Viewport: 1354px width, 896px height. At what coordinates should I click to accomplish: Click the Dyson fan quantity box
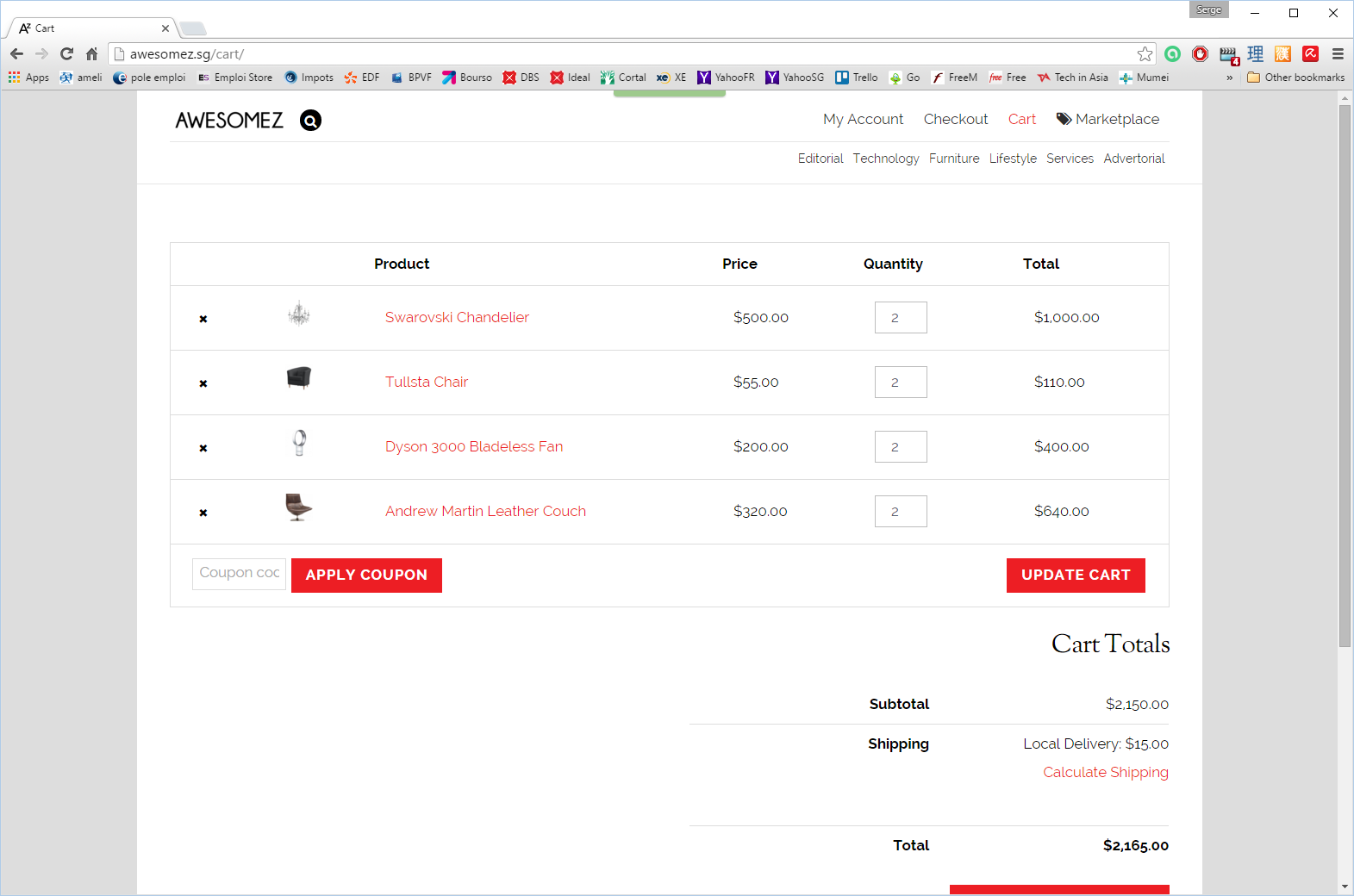[x=901, y=446]
